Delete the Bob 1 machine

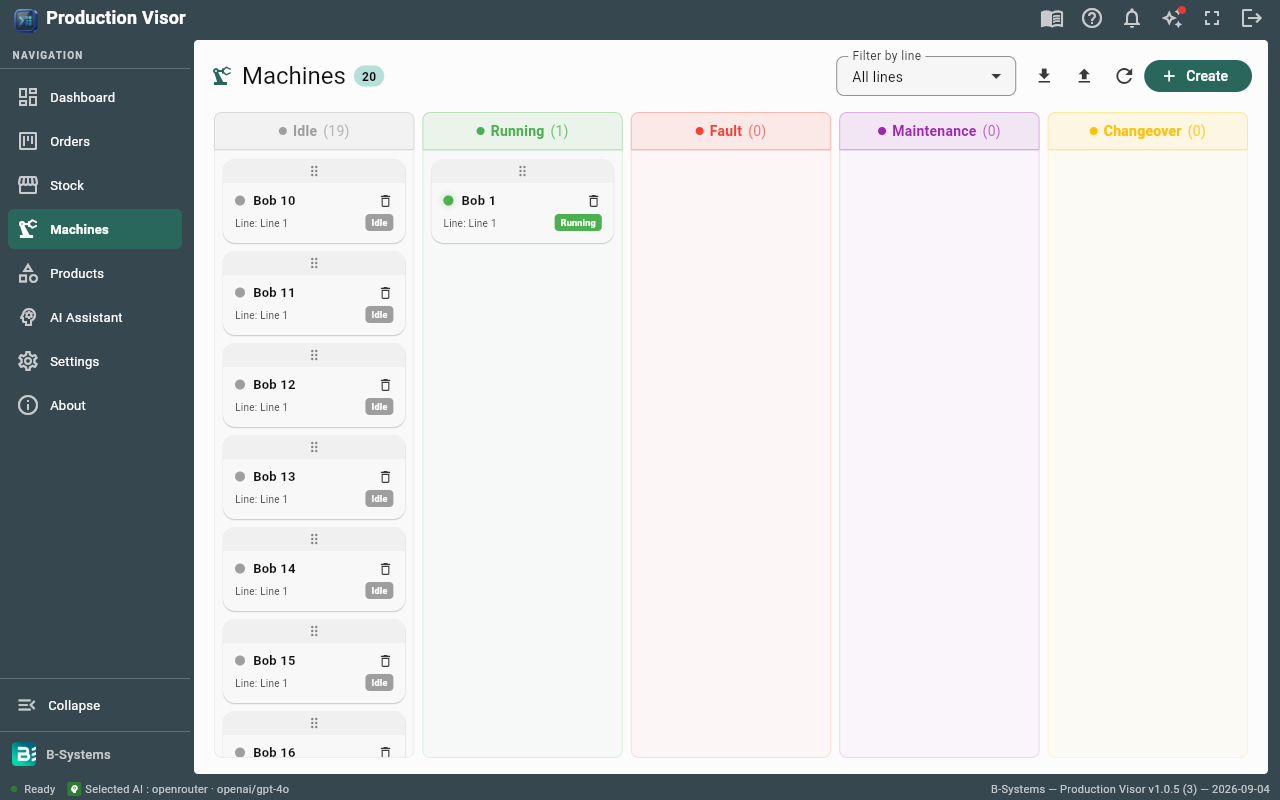(593, 201)
